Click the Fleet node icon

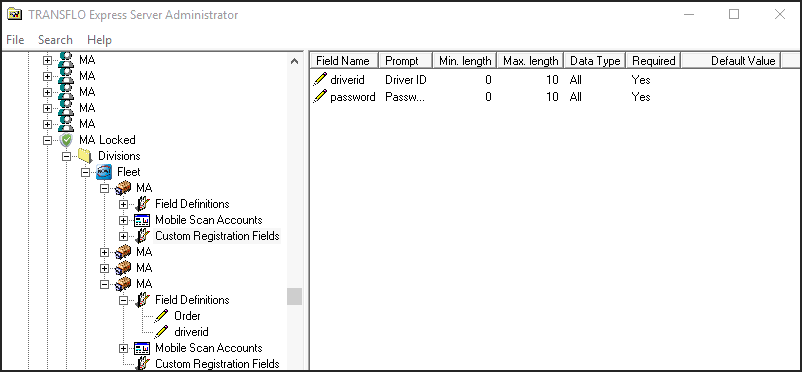(x=104, y=172)
